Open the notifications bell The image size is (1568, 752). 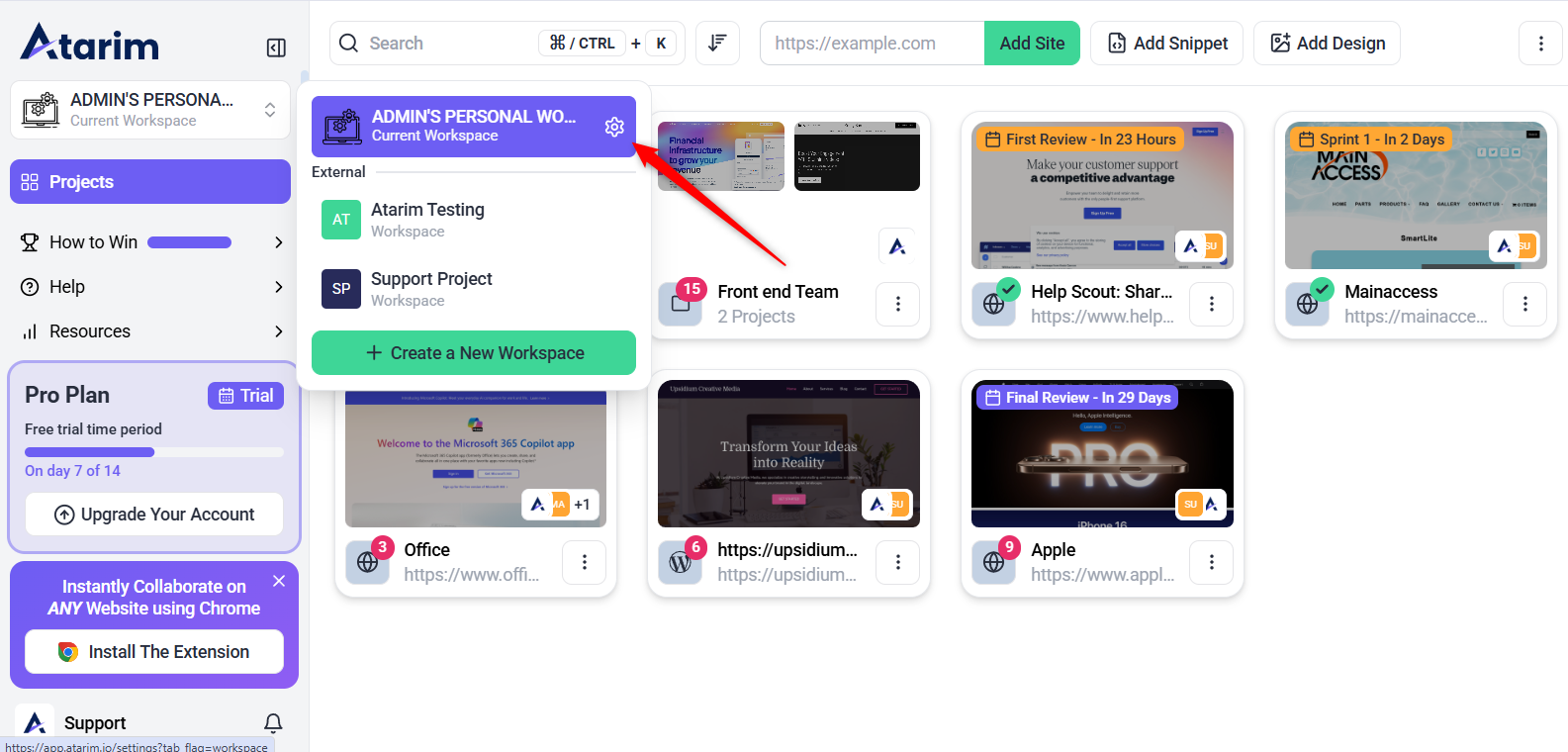point(273,723)
